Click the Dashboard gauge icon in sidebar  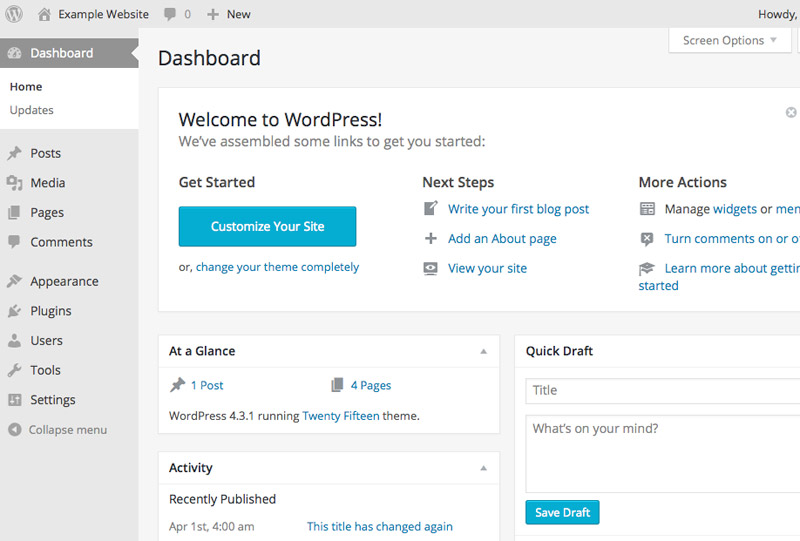pos(15,53)
